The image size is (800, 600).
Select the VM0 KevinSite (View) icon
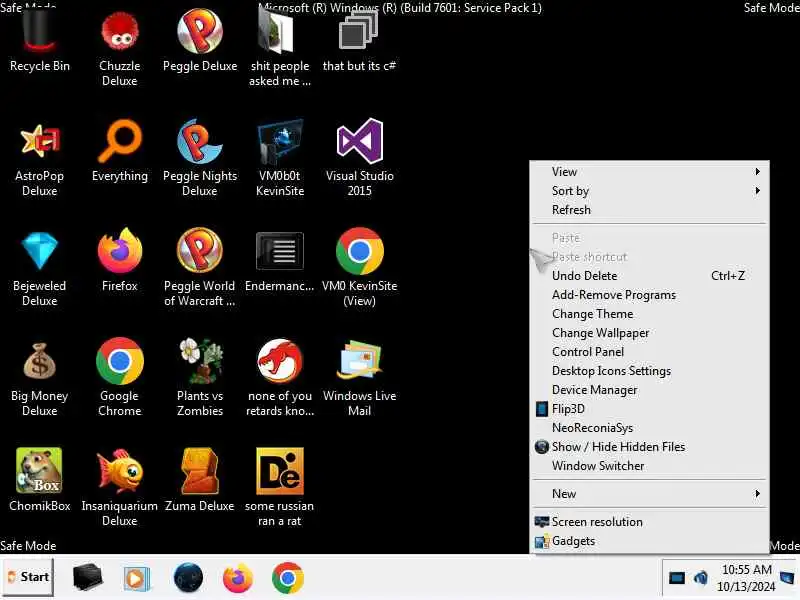coord(359,267)
